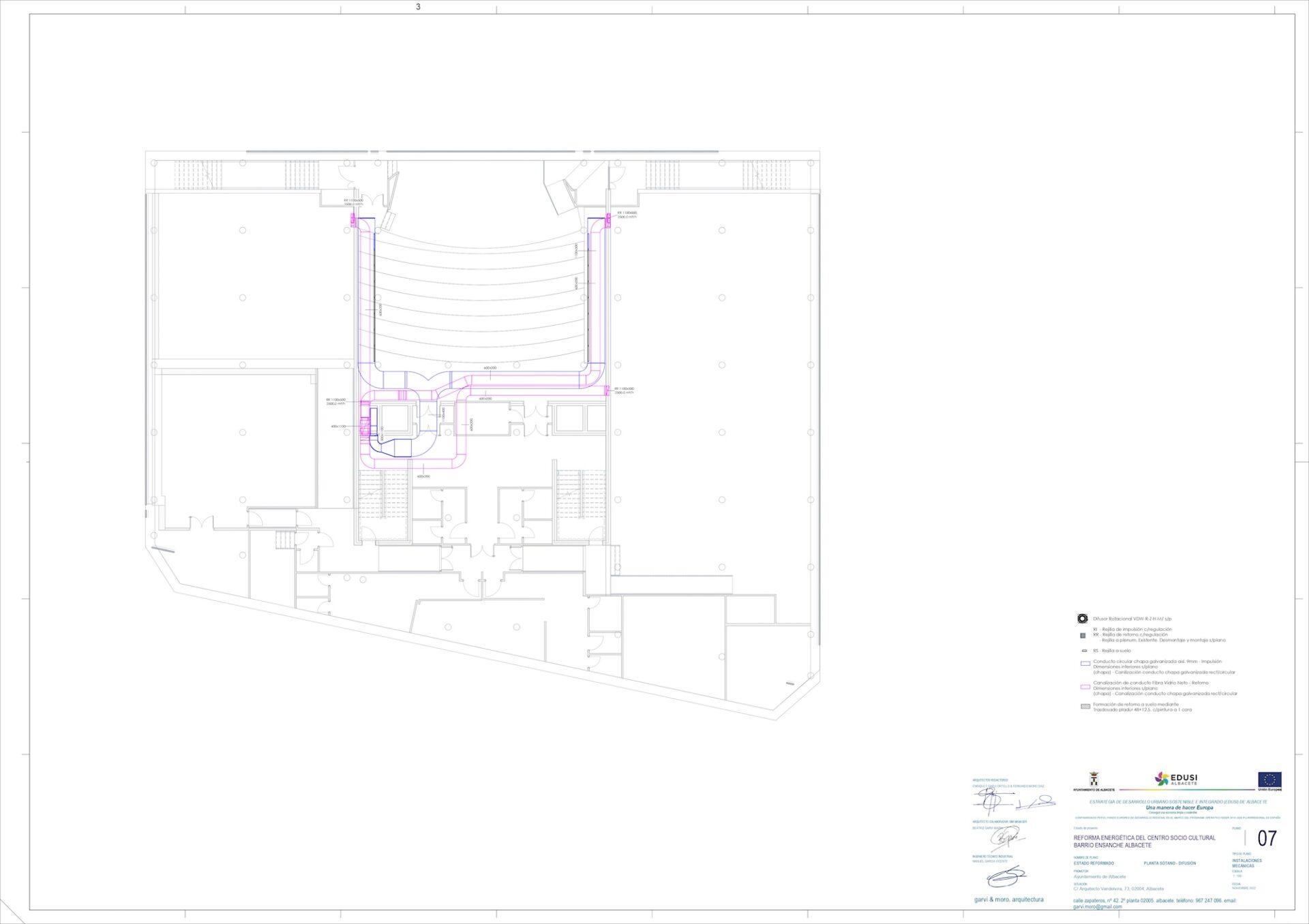The height and width of the screenshot is (924, 1309).
Task: Click the ESTADO REFORMADO label
Action: tap(1094, 863)
